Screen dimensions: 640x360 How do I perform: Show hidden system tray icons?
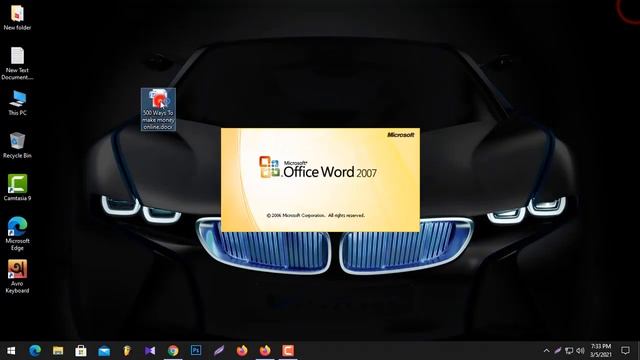coord(546,351)
